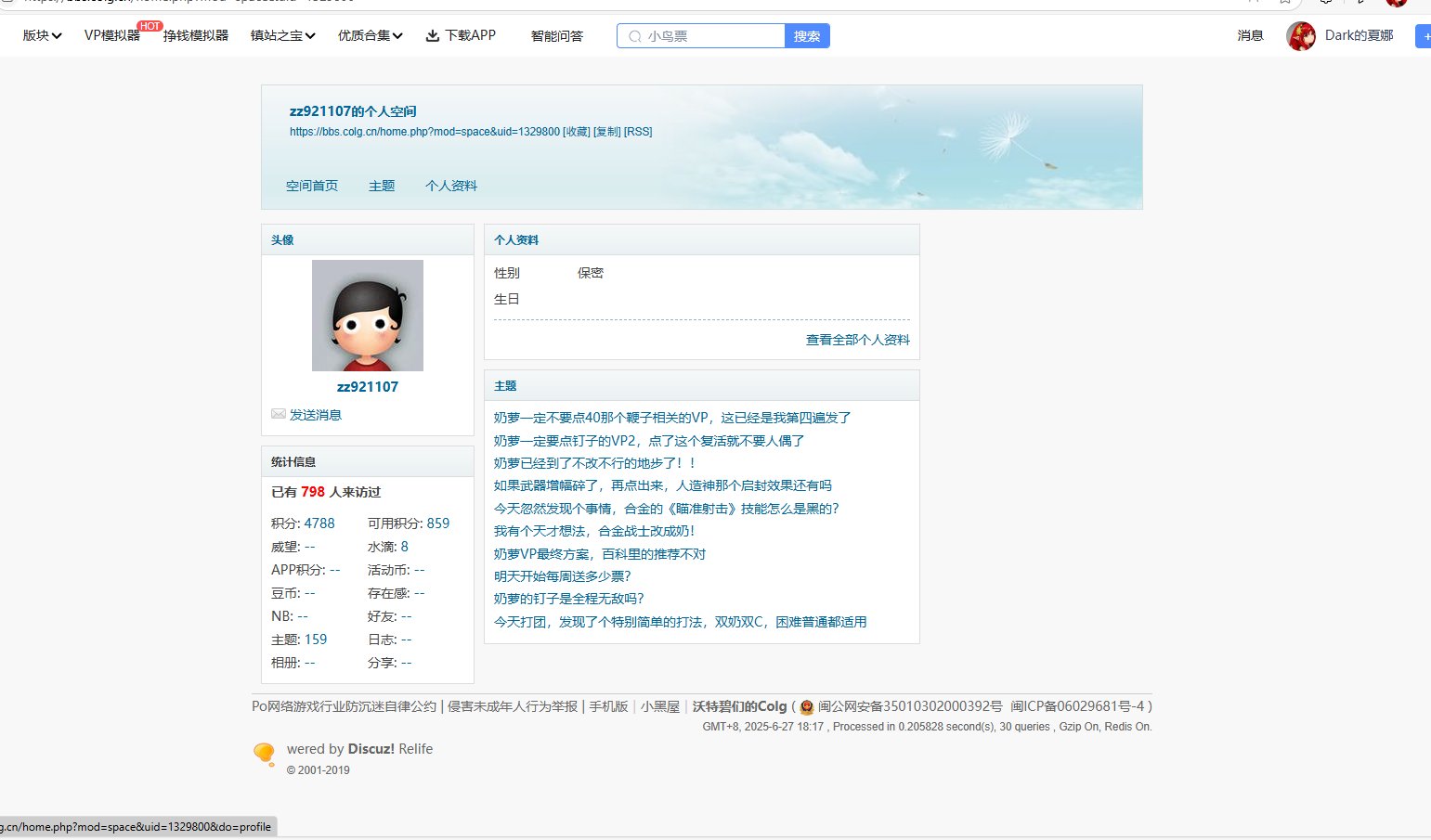Screen dimensions: 1431x840
Task: Switch to the 个人资料 tab
Action: 450,186
